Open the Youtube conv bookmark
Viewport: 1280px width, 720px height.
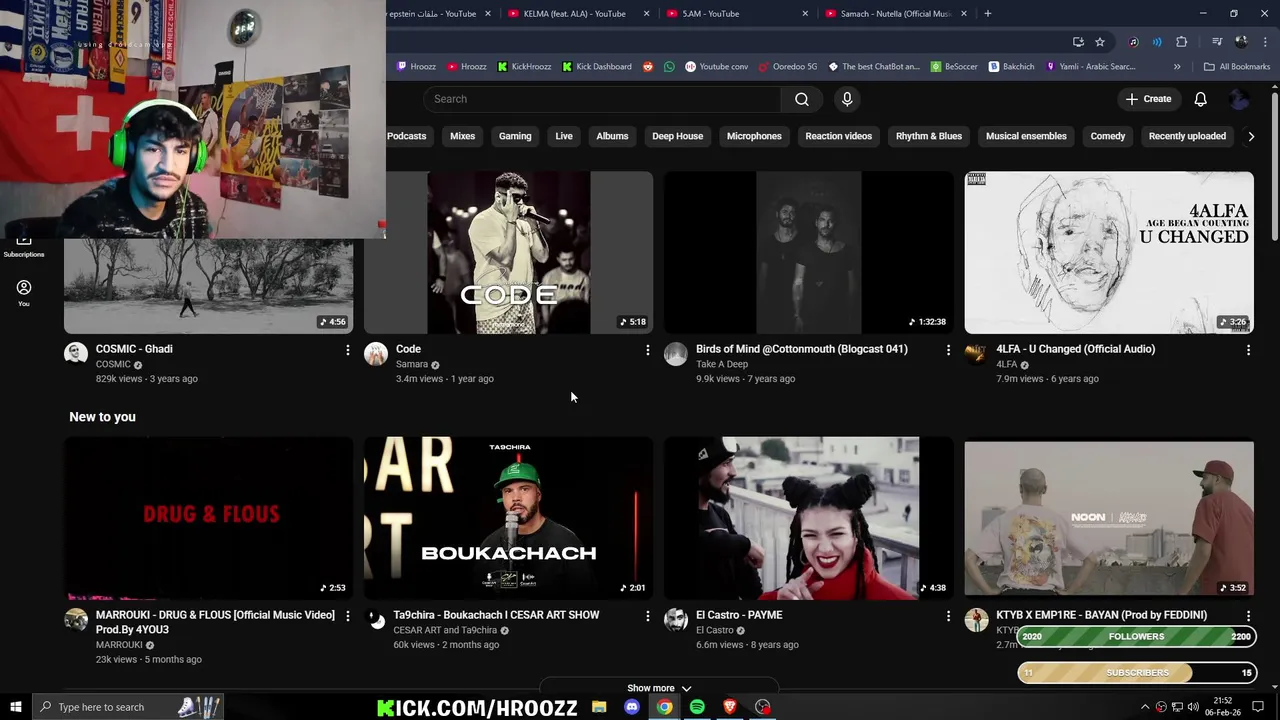[x=716, y=67]
